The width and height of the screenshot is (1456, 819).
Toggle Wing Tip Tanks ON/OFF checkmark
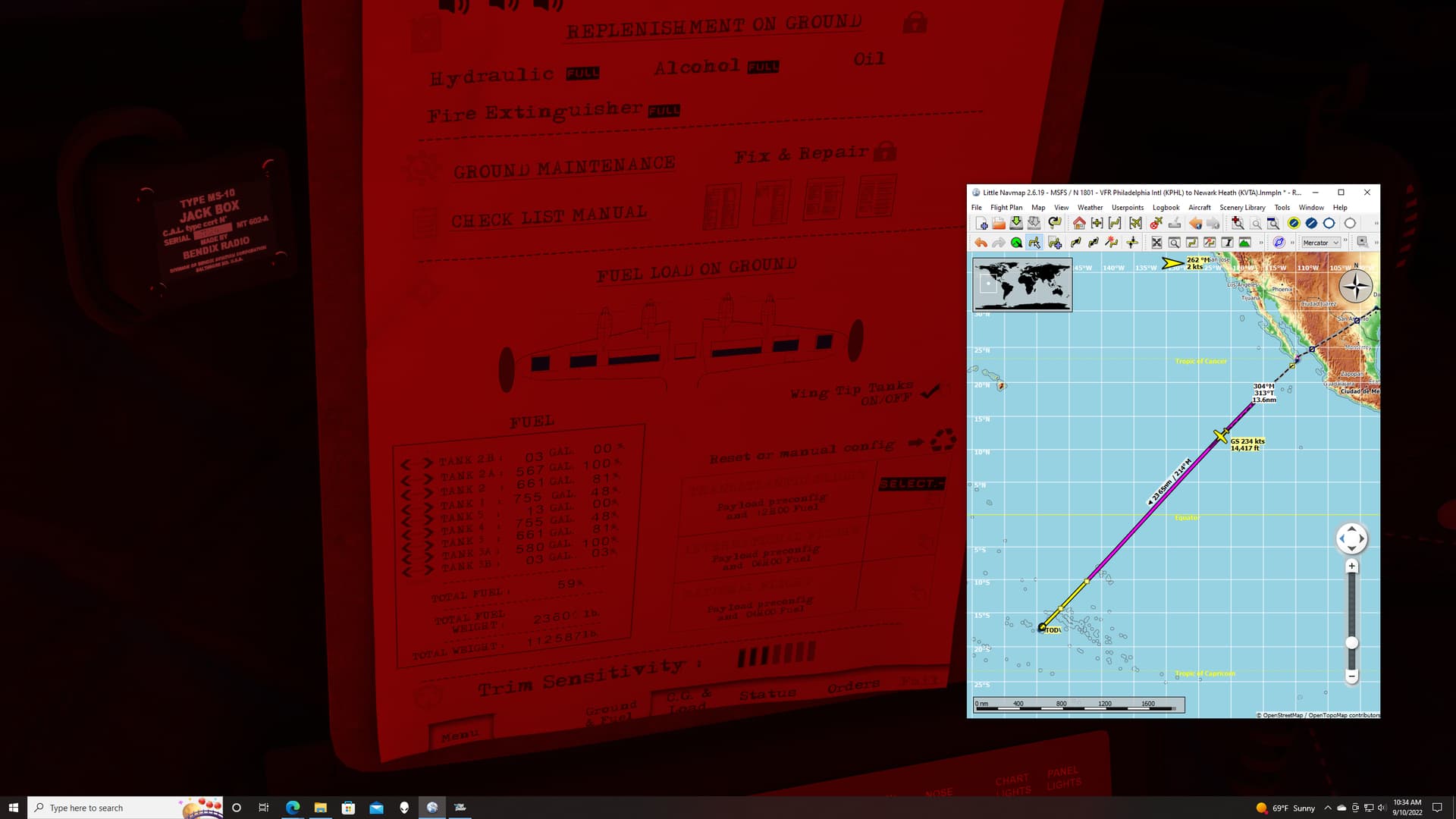click(x=930, y=391)
